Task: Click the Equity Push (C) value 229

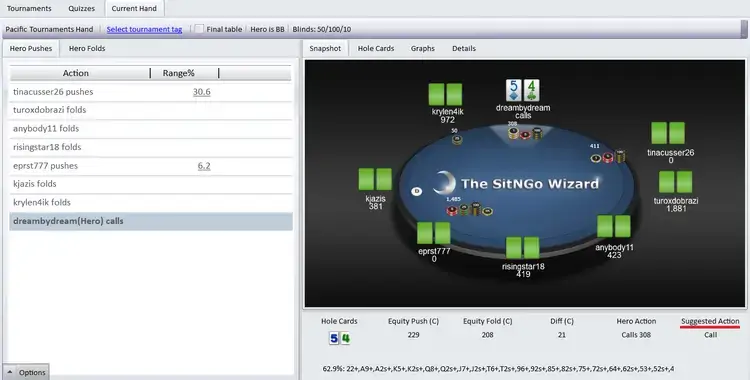Action: [413, 335]
